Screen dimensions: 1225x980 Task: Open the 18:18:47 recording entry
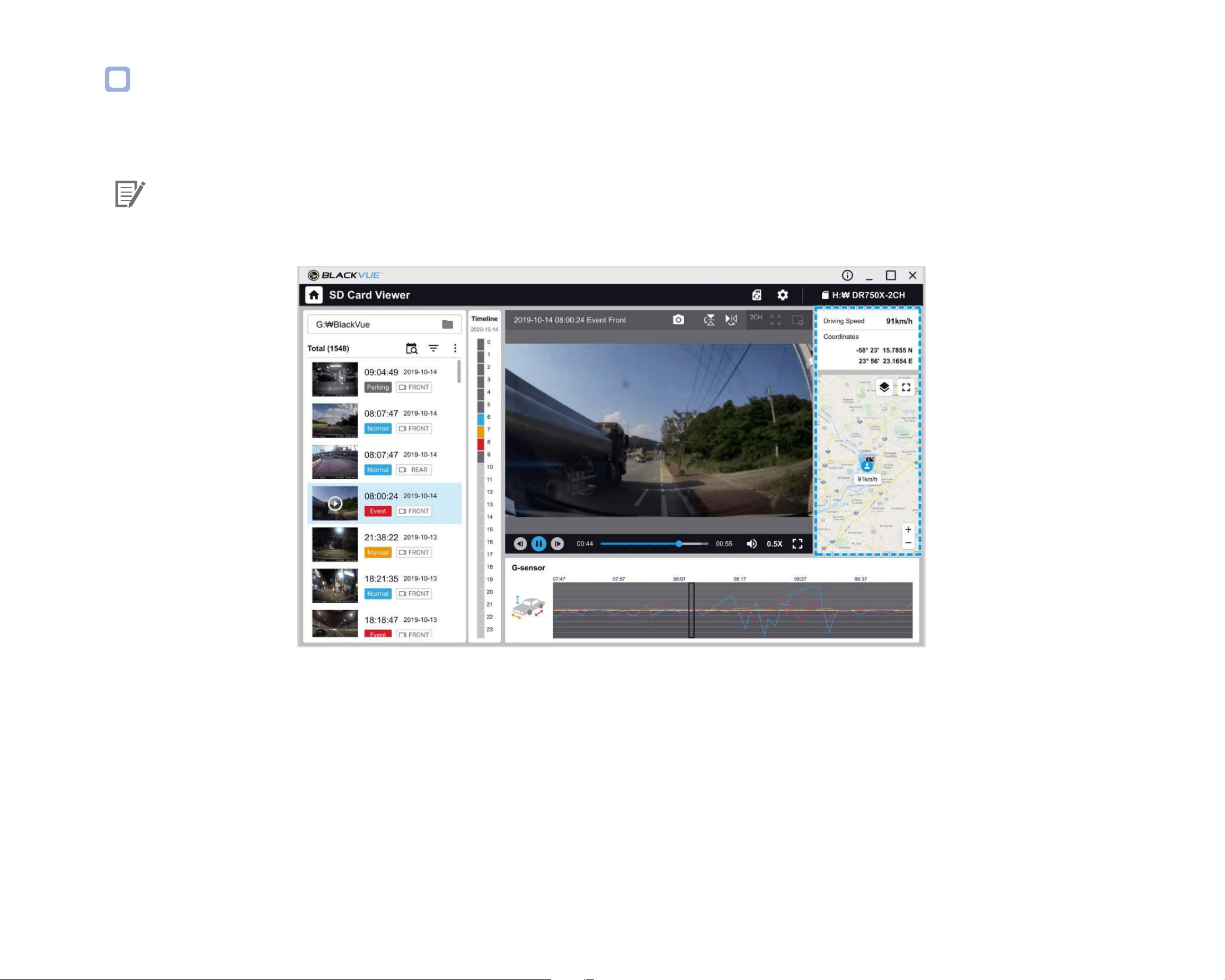(x=384, y=624)
